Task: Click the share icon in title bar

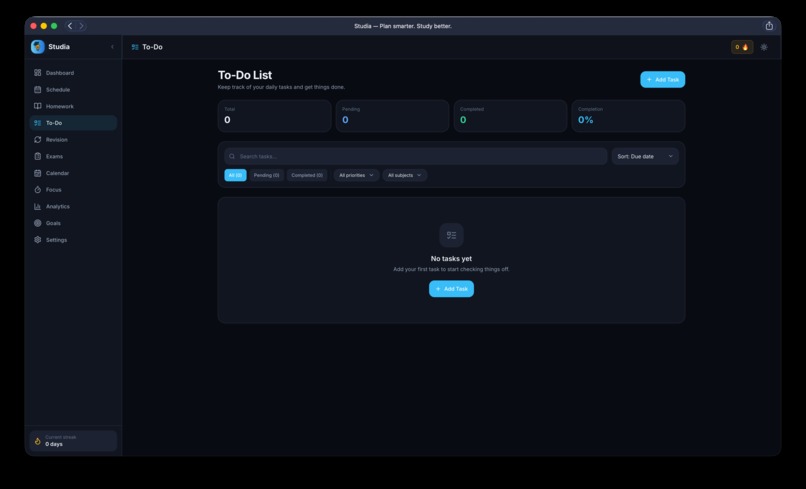Action: pyautogui.click(x=769, y=26)
